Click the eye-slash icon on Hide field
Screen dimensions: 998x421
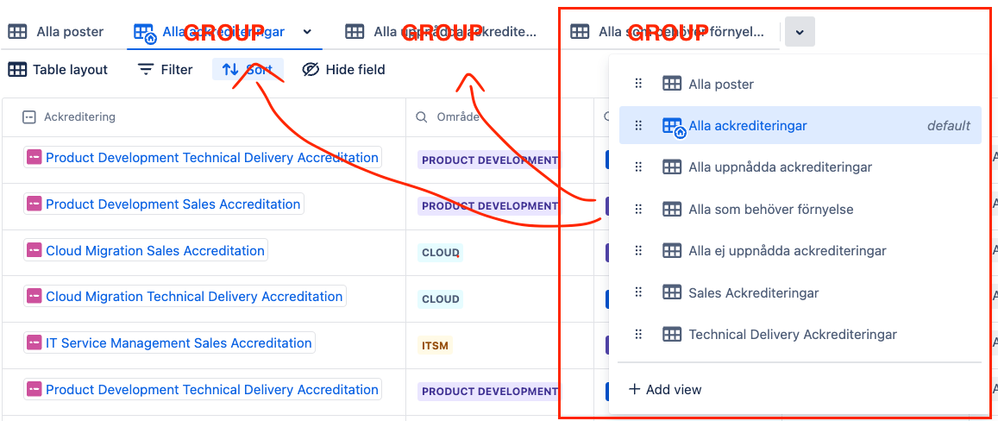(310, 69)
